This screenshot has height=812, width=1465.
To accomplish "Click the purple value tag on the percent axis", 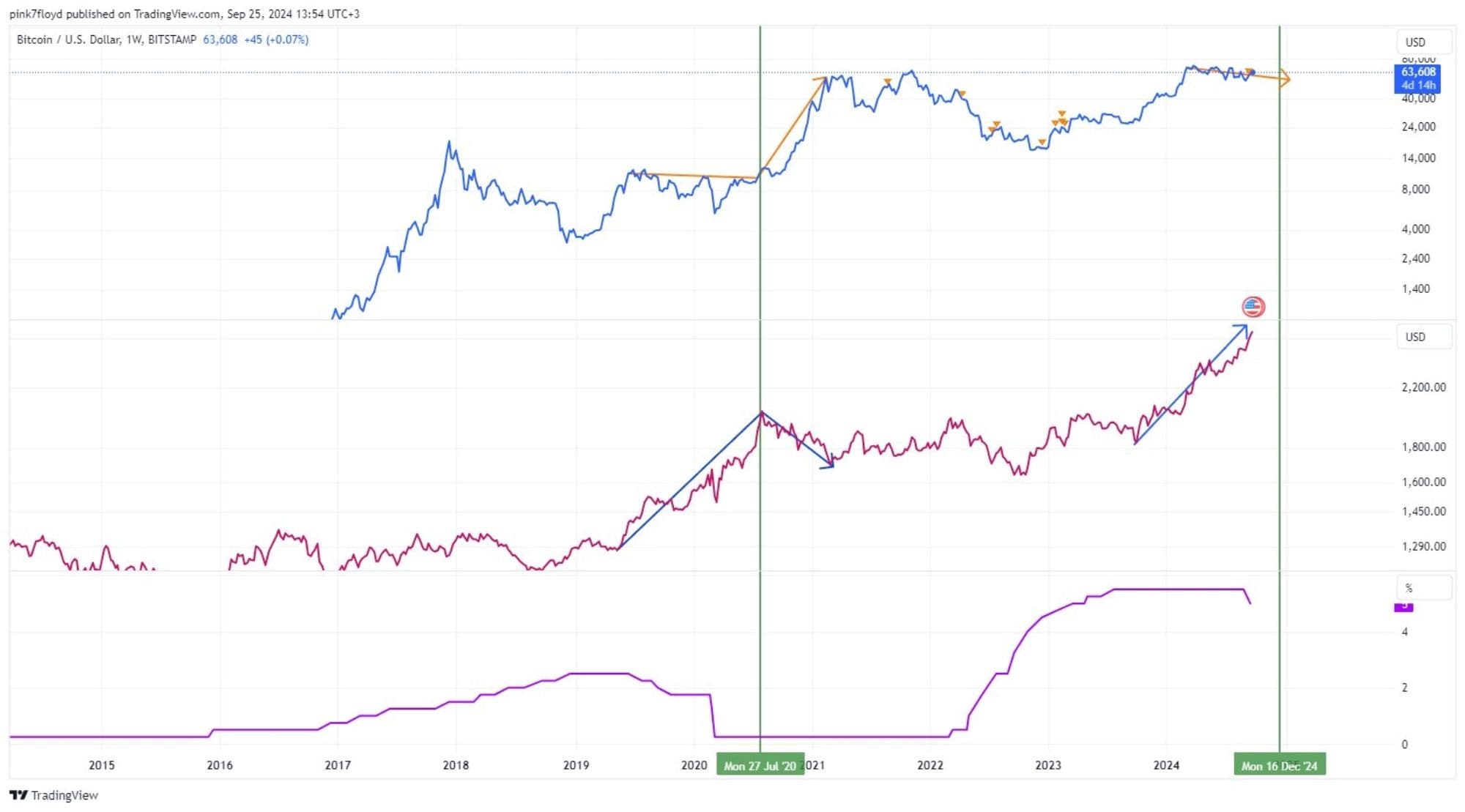I will [x=1403, y=606].
